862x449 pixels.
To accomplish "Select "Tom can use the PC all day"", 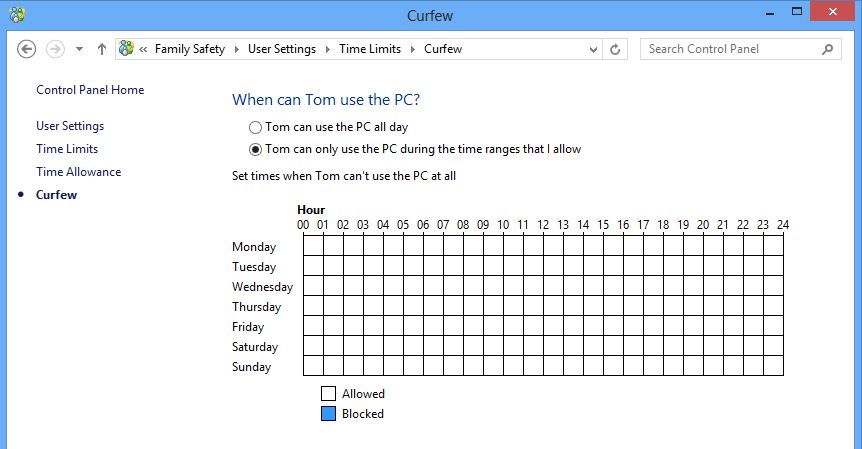I will click(255, 128).
